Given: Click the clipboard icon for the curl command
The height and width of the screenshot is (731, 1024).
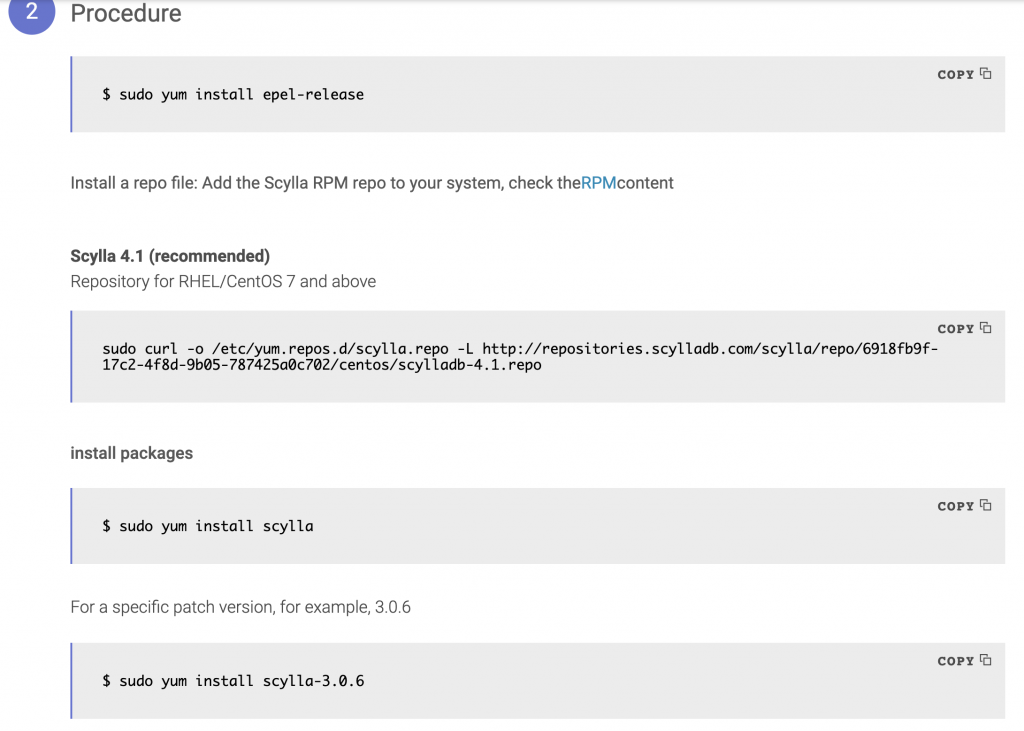Looking at the screenshot, I should pyautogui.click(x=985, y=328).
